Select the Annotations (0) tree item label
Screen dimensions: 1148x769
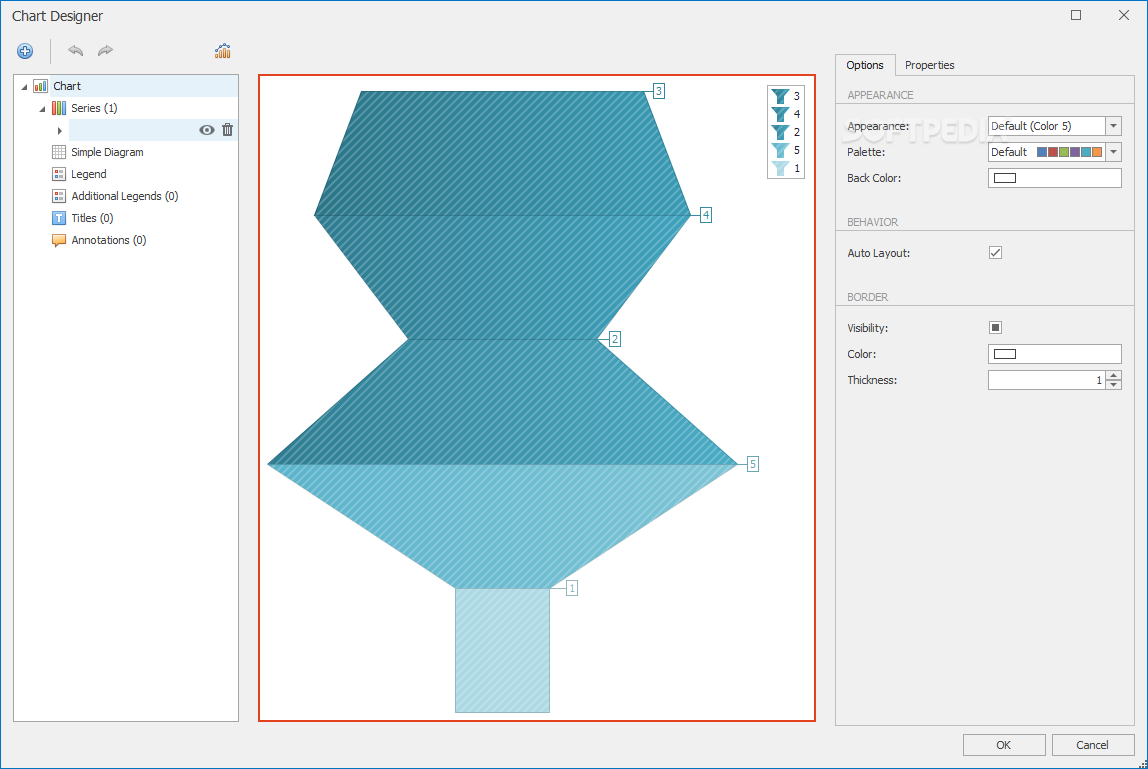[x=108, y=240]
